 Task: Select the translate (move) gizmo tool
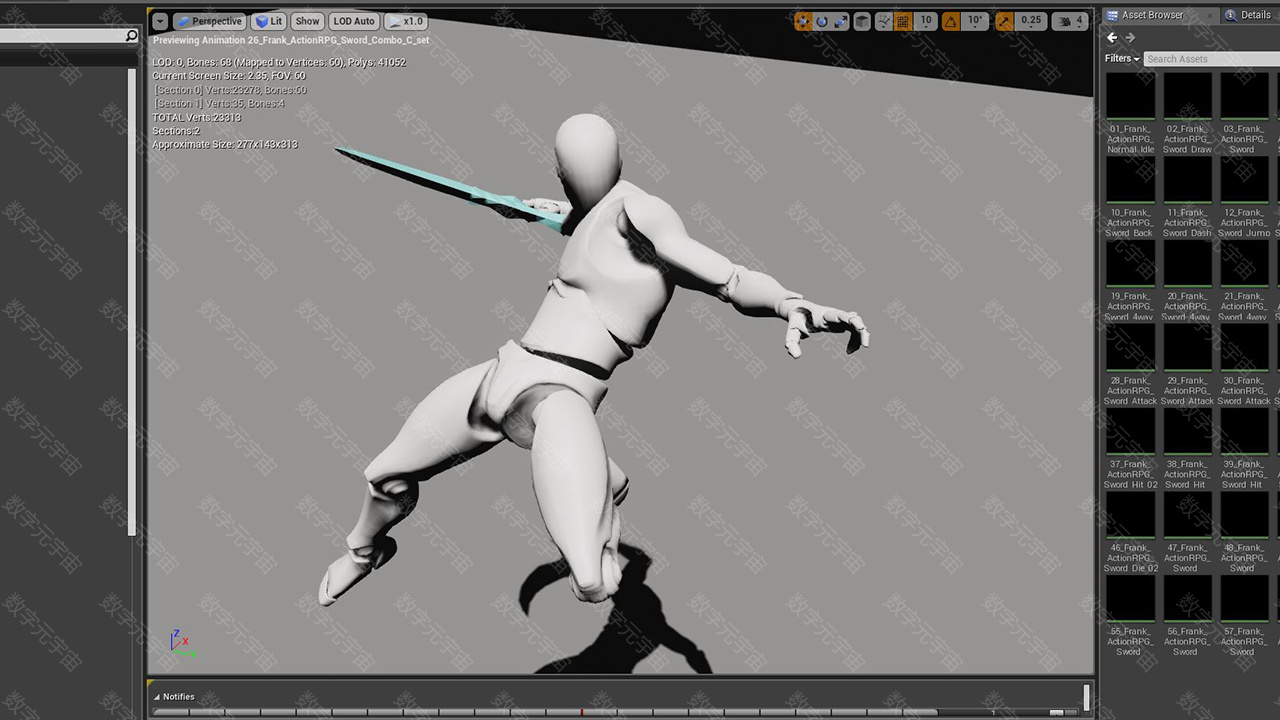(x=803, y=21)
